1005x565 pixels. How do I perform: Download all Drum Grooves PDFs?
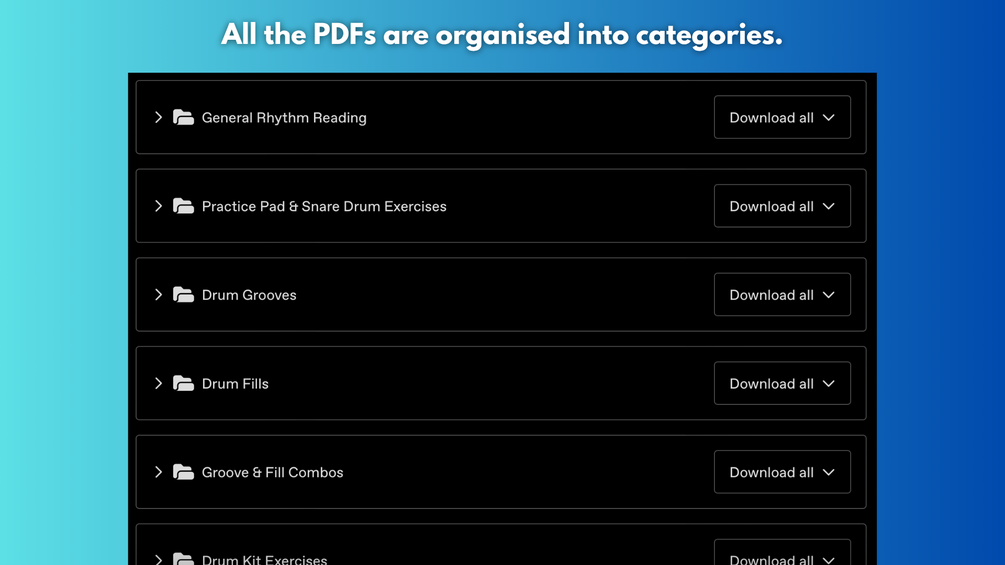[782, 295]
